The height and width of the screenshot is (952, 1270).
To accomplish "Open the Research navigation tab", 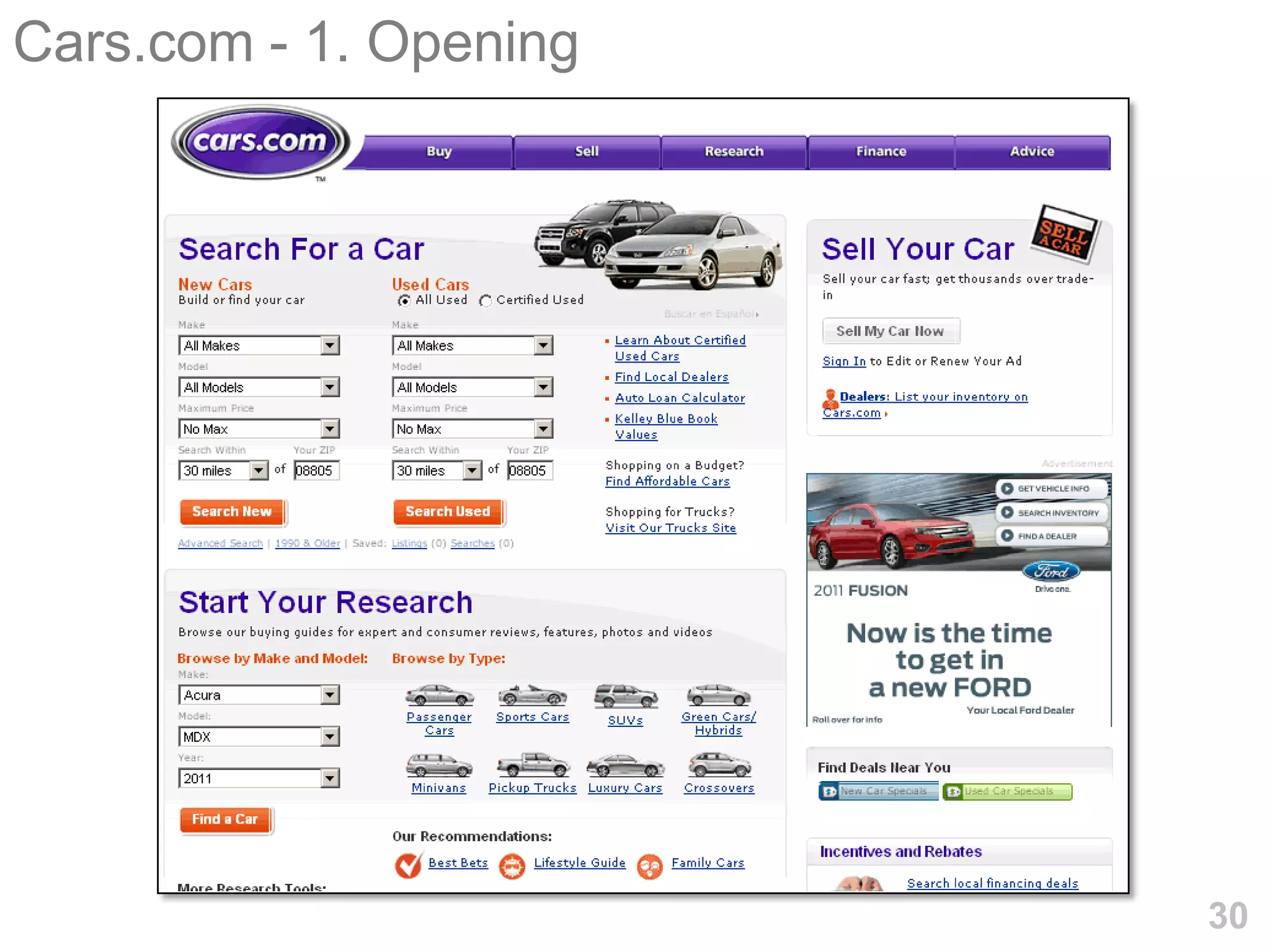I will pos(734,152).
